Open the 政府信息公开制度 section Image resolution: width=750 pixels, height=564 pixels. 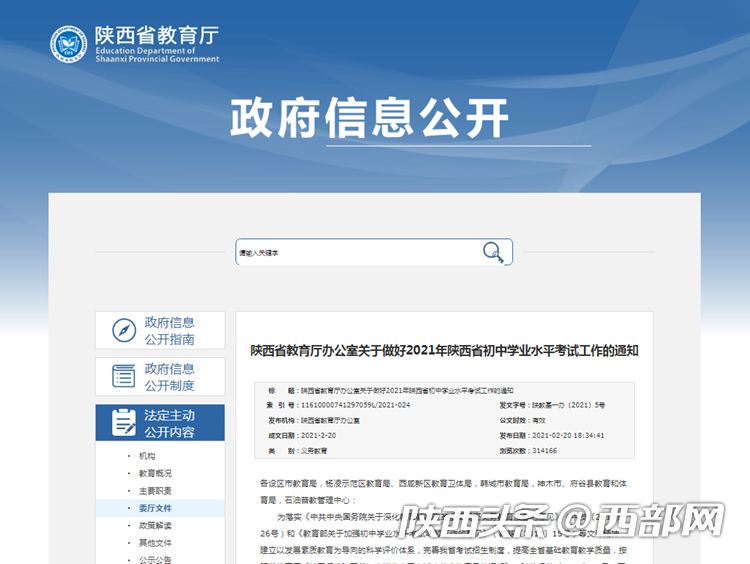point(169,376)
